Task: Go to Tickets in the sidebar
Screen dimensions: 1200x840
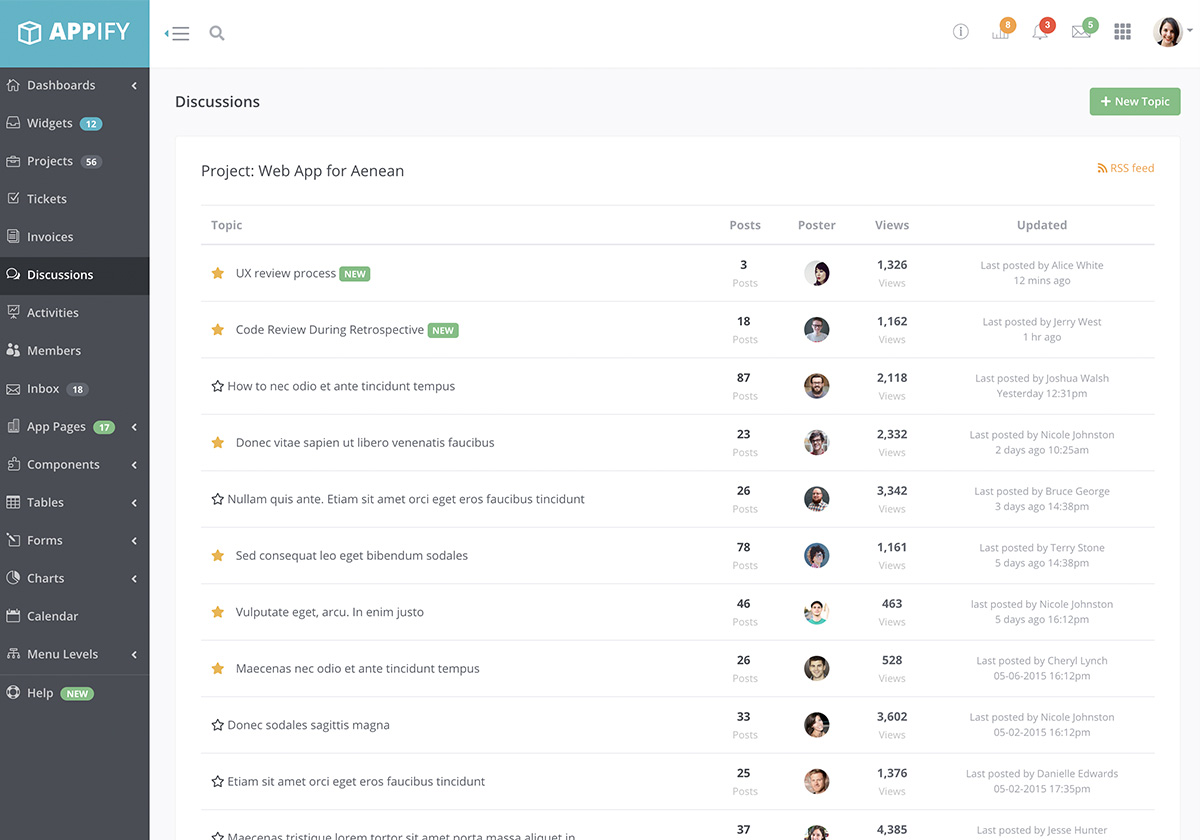Action: click(x=47, y=199)
